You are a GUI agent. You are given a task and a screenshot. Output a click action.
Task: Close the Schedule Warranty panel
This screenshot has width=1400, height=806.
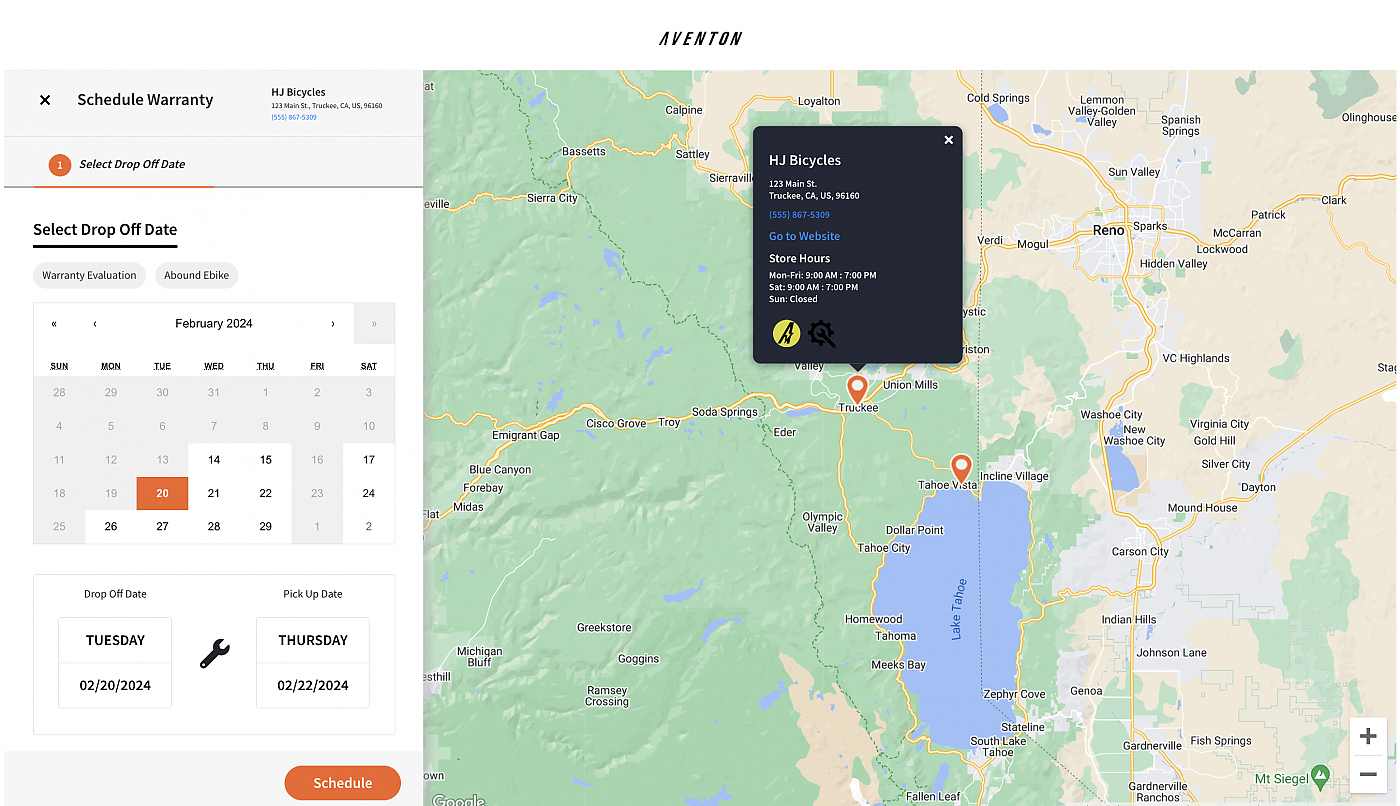pyautogui.click(x=45, y=100)
